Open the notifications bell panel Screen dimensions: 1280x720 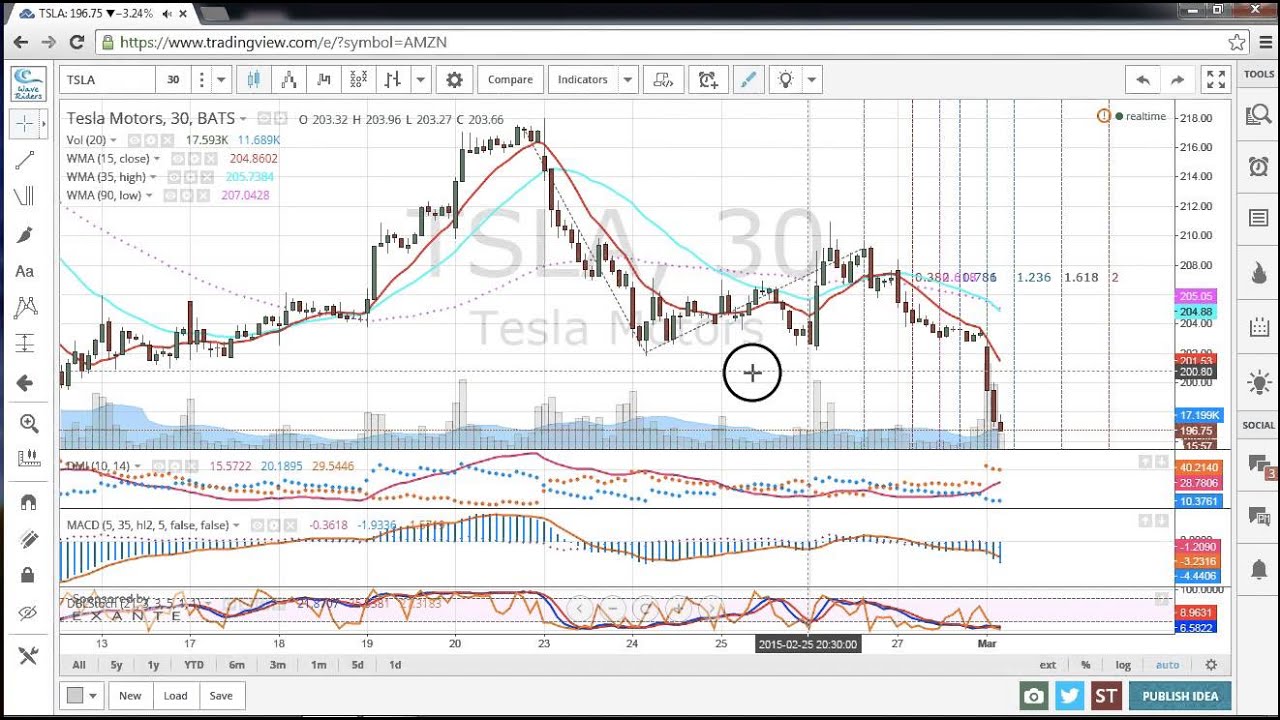(1259, 570)
